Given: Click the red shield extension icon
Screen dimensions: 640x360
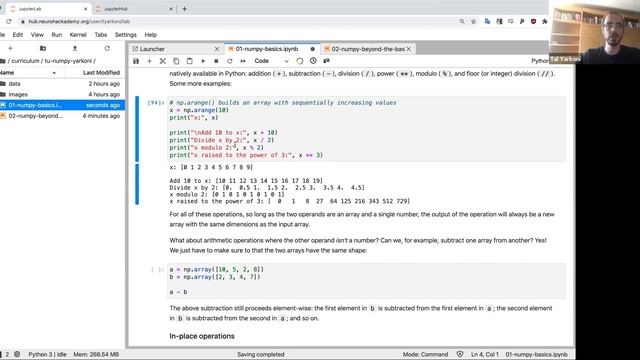Looking at the screenshot, I should click(533, 21).
